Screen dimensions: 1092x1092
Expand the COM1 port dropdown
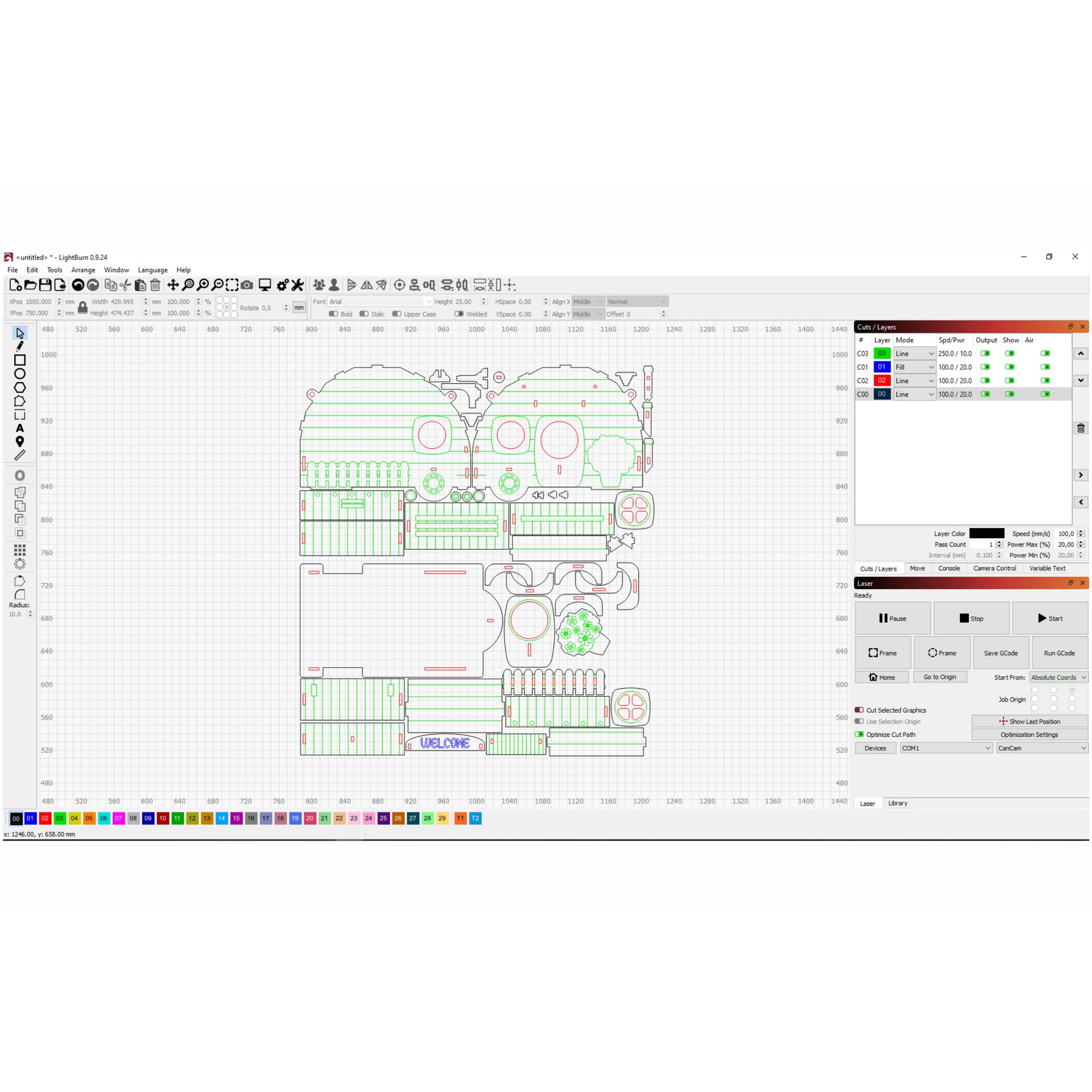[x=946, y=748]
